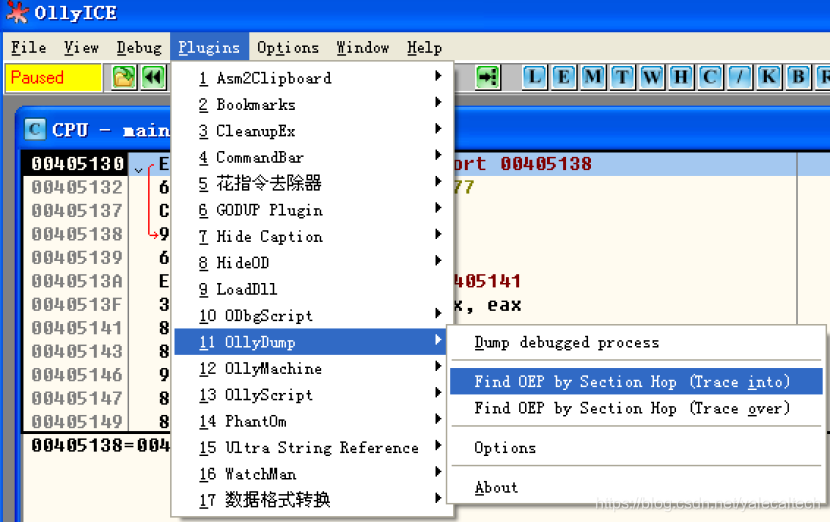Select address row 00405130
830x522 pixels.
[77, 164]
